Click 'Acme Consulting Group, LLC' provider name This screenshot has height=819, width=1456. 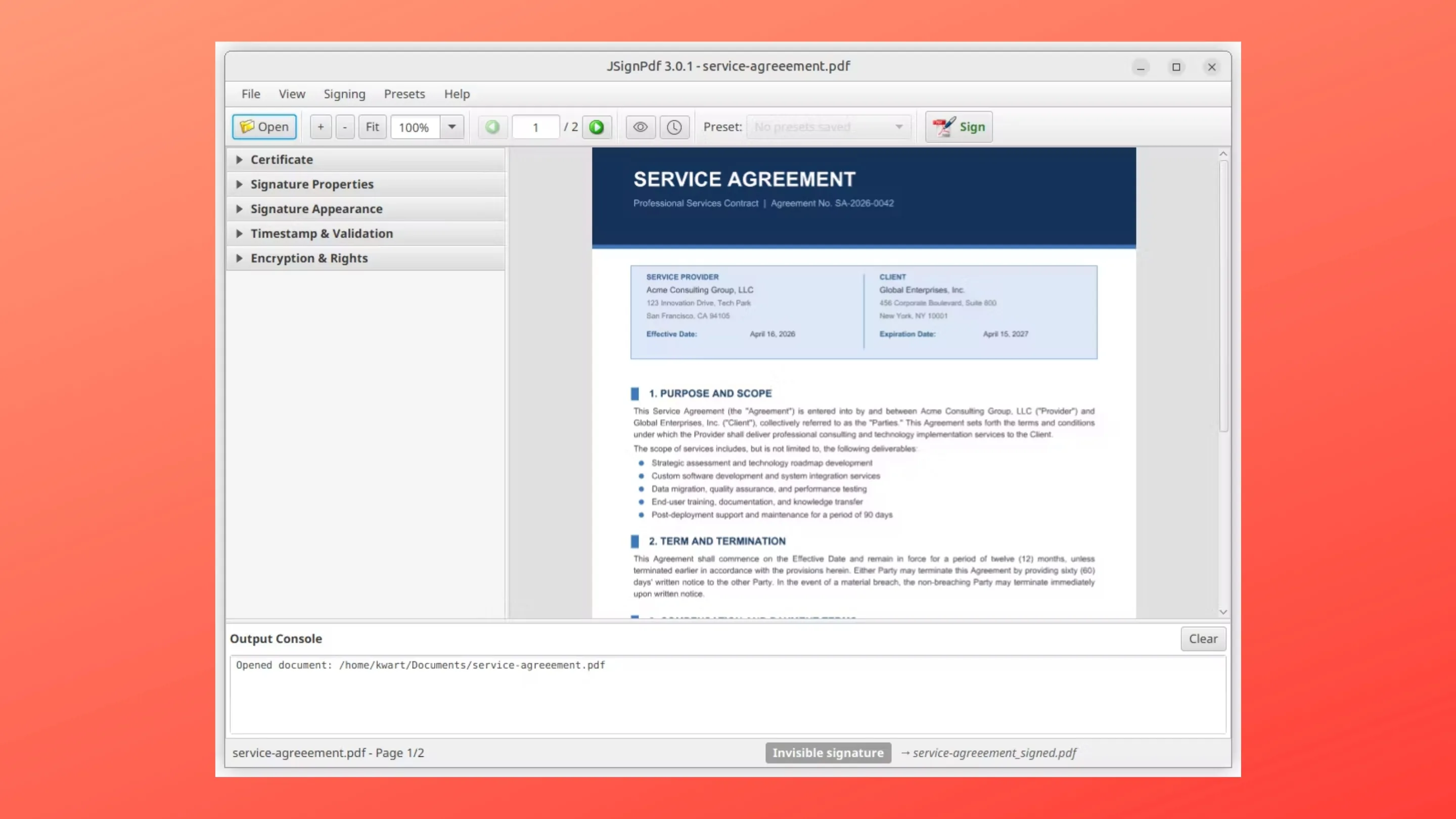700,290
